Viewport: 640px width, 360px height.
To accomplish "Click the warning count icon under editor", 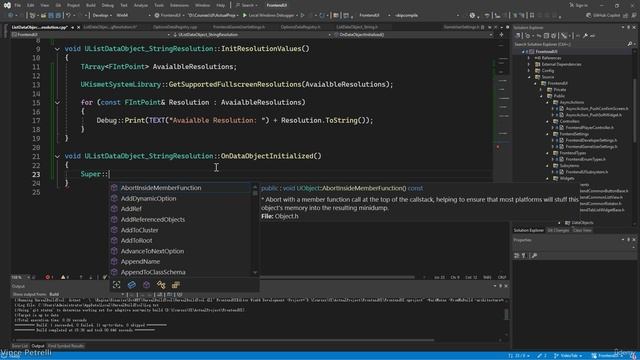I will (63, 277).
